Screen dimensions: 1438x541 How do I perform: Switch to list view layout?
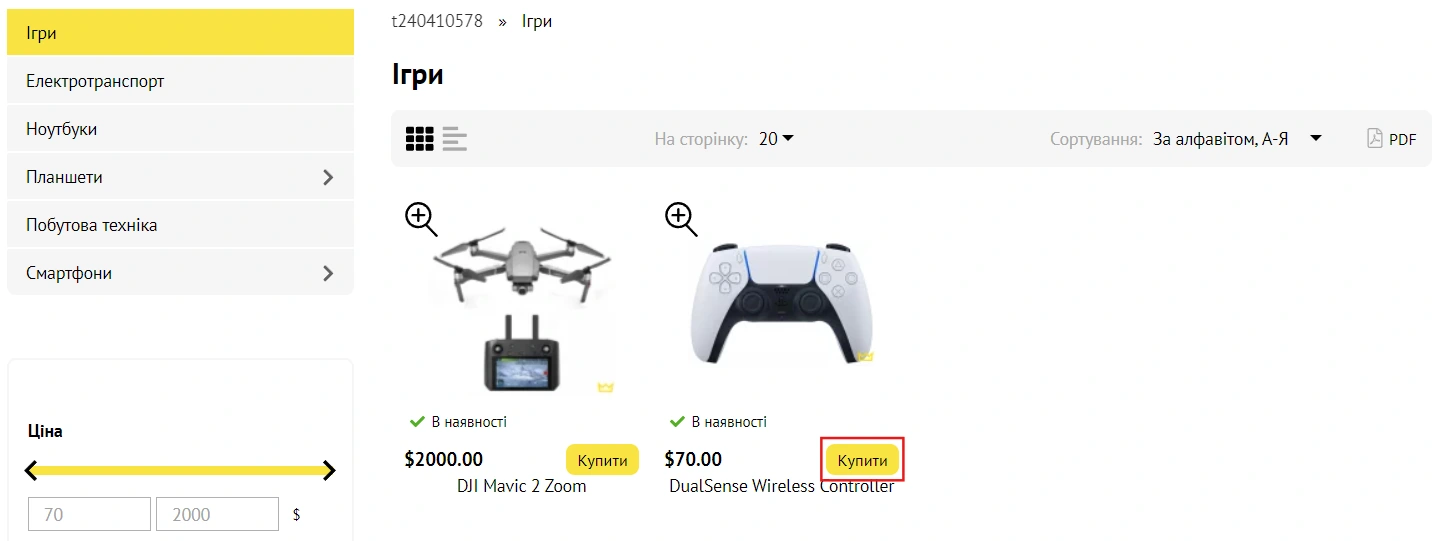pos(455,139)
